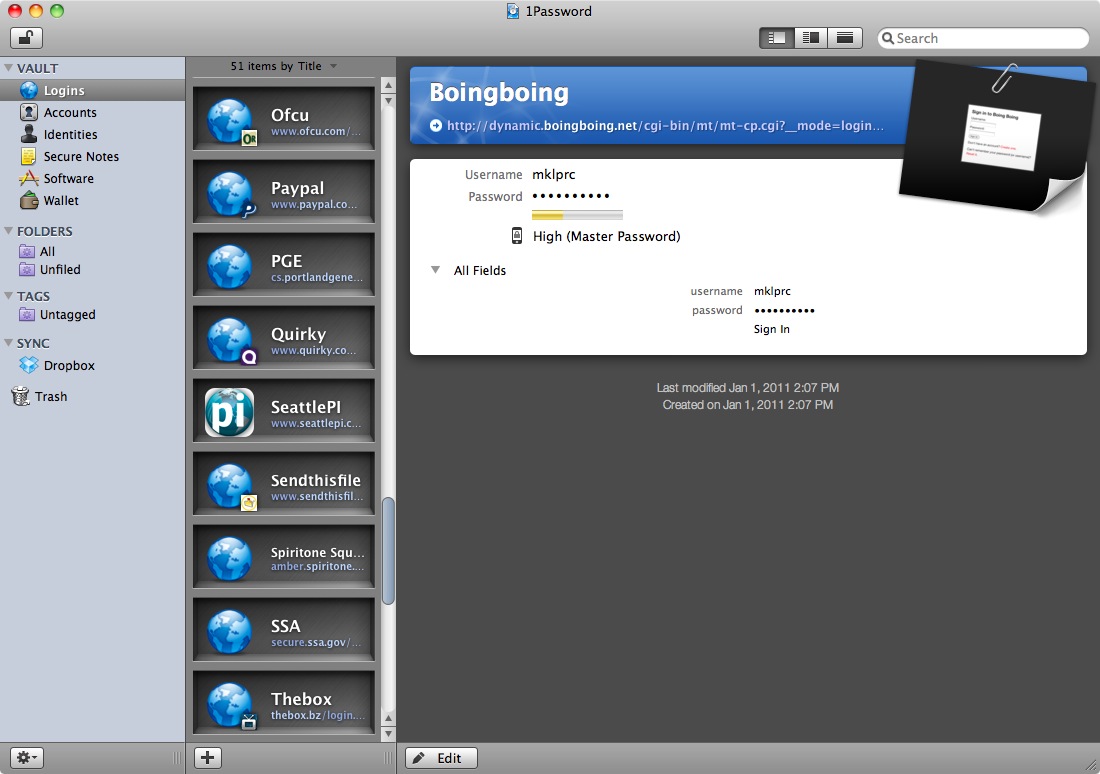Click the lock vault padlock button
Image resolution: width=1100 pixels, height=774 pixels.
click(26, 38)
